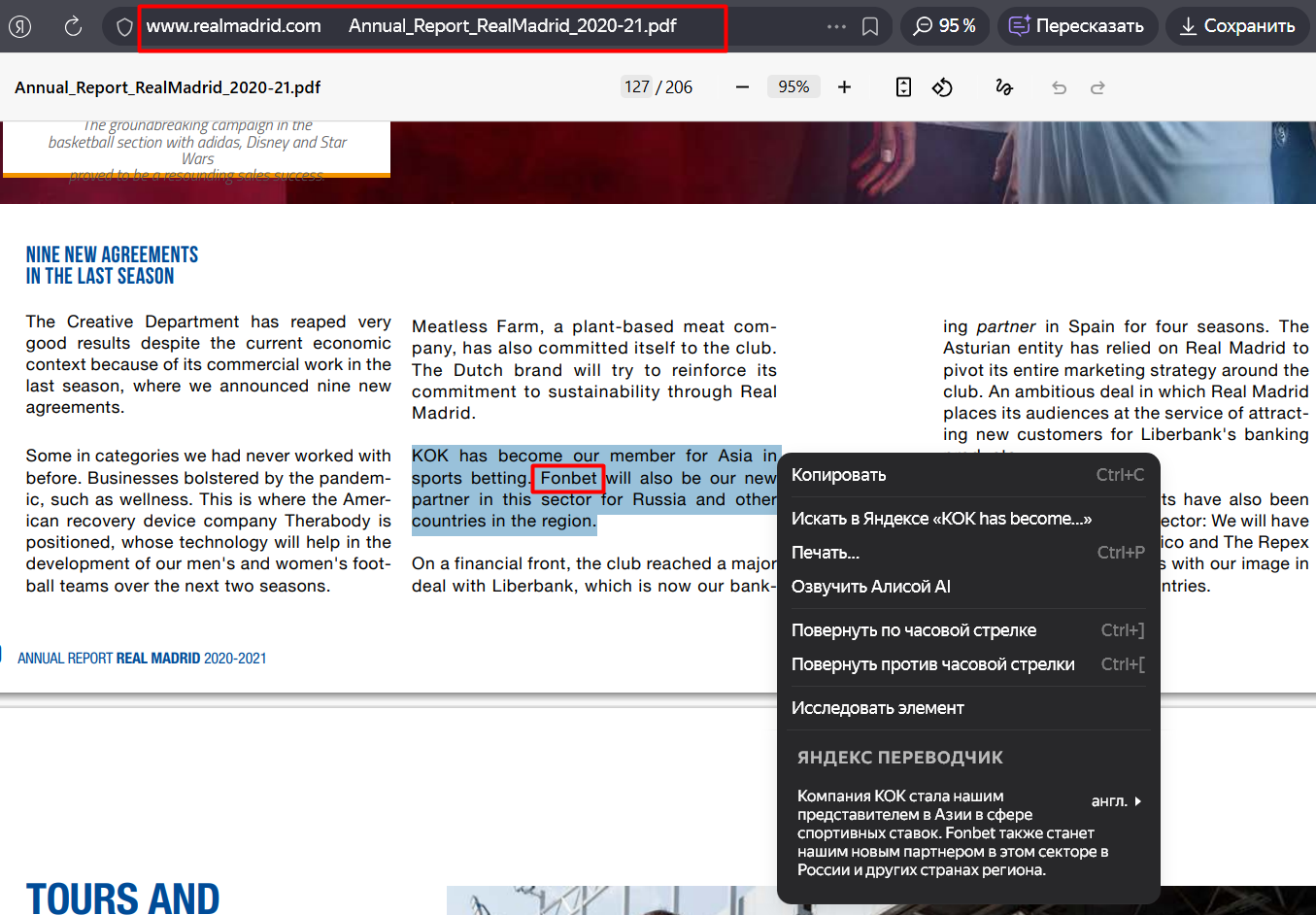The image size is (1316, 915).
Task: Activate the drawing annotation tool icon
Action: [x=1004, y=87]
